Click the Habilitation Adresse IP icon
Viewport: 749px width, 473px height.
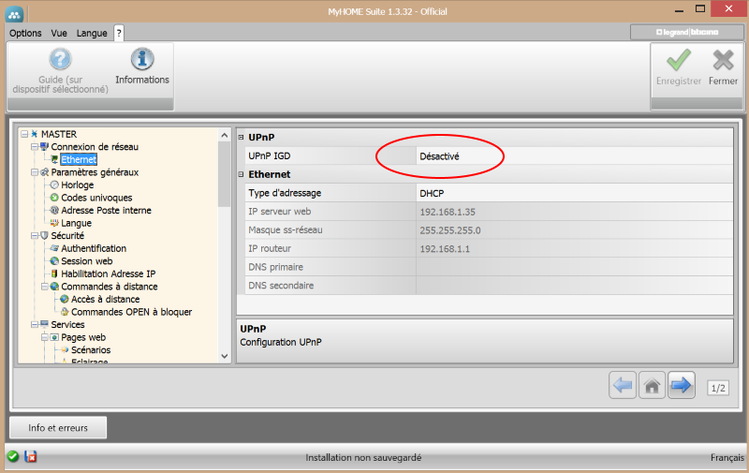tap(54, 274)
